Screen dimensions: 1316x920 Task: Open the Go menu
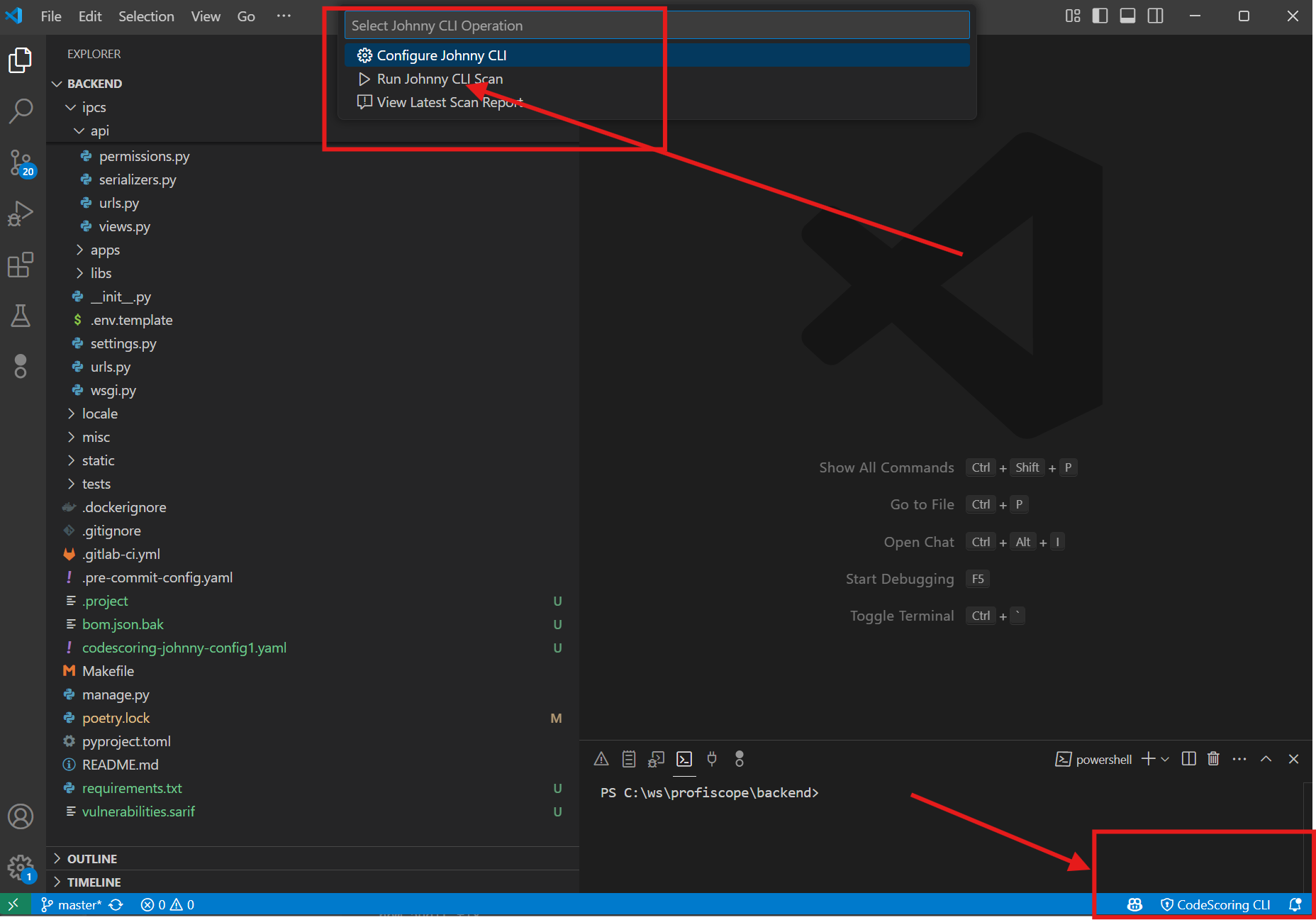click(x=246, y=16)
